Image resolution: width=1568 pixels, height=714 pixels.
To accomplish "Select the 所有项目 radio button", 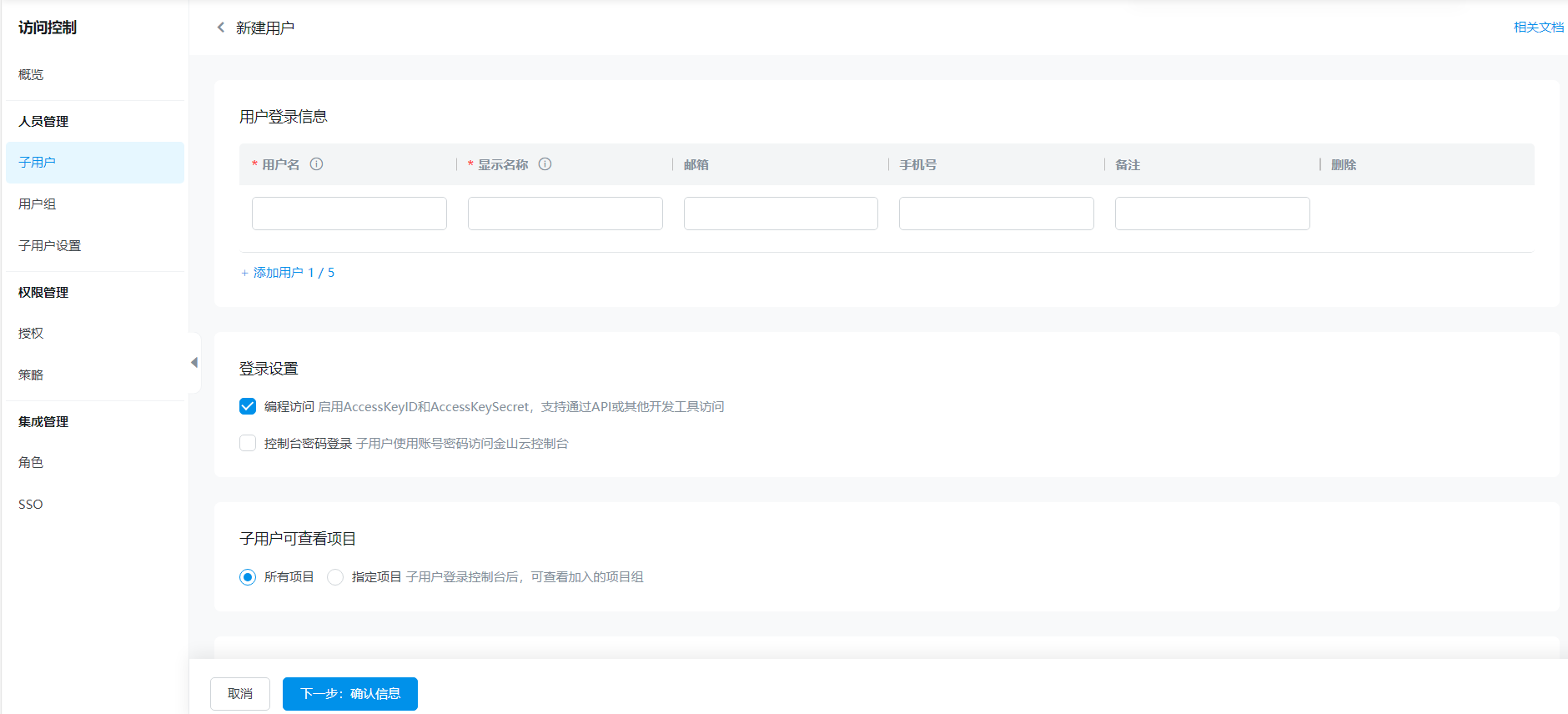I will click(x=248, y=577).
